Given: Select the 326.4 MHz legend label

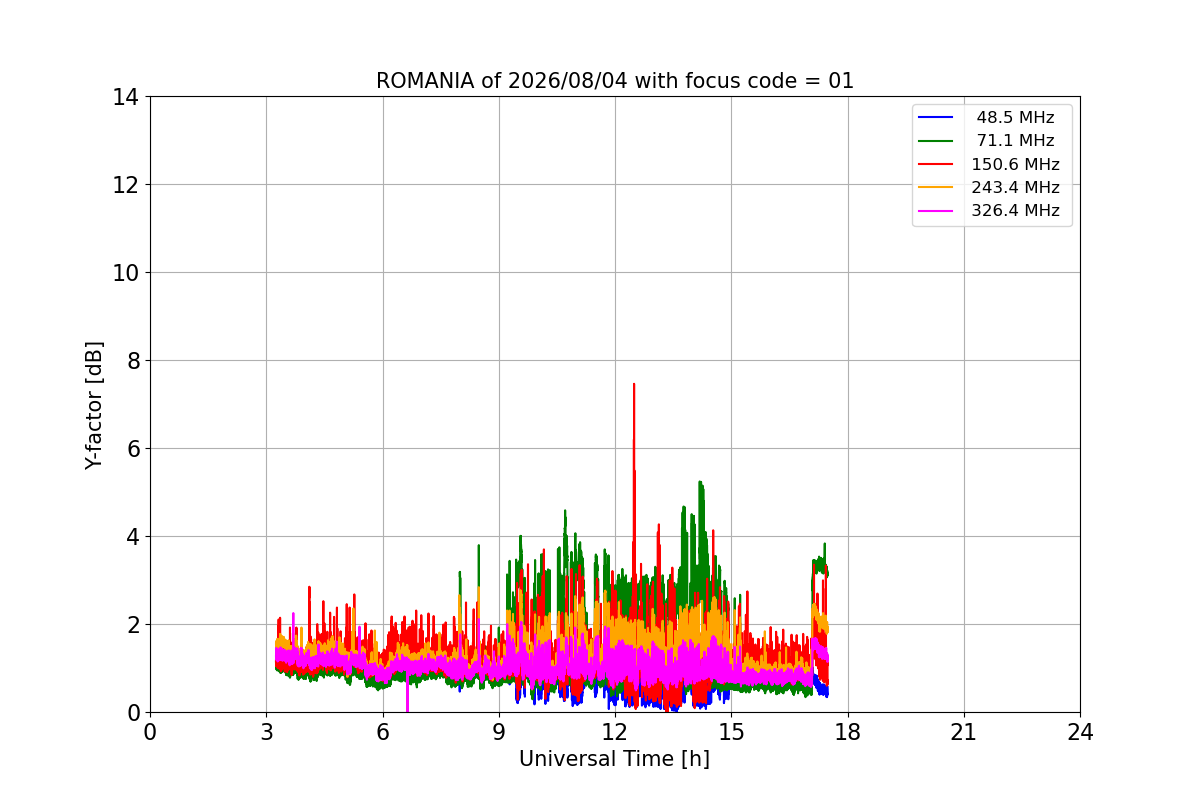Looking at the screenshot, I should pos(1015,211).
